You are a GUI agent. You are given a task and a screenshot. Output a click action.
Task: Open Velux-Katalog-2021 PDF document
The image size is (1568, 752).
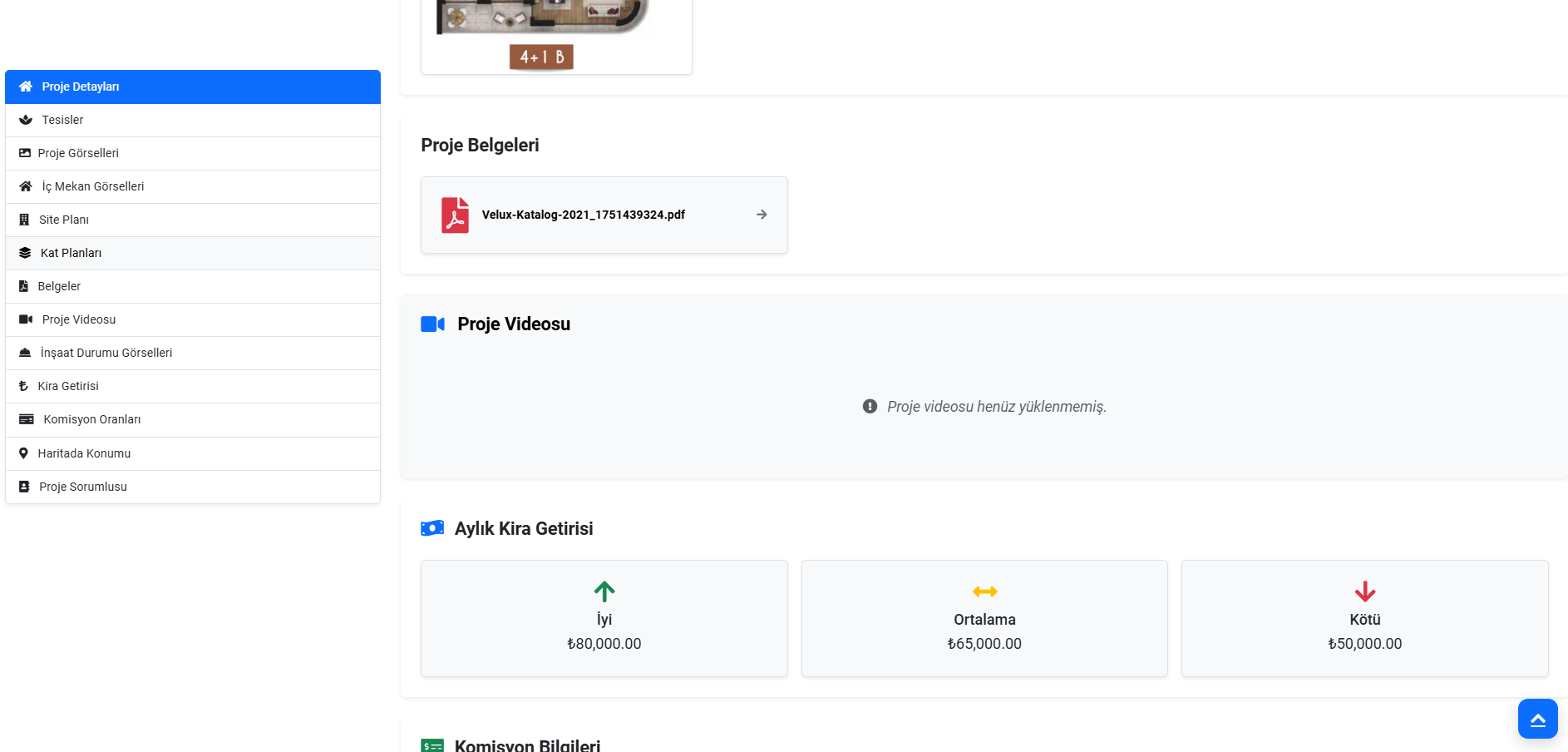[x=583, y=215]
